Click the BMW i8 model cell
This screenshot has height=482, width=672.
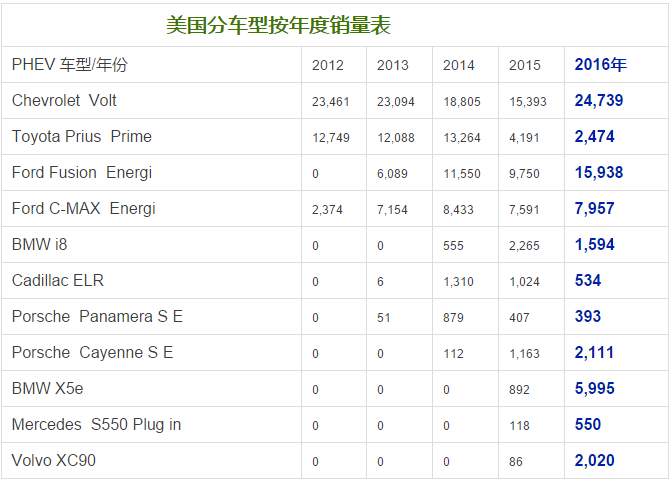pyautogui.click(x=39, y=245)
